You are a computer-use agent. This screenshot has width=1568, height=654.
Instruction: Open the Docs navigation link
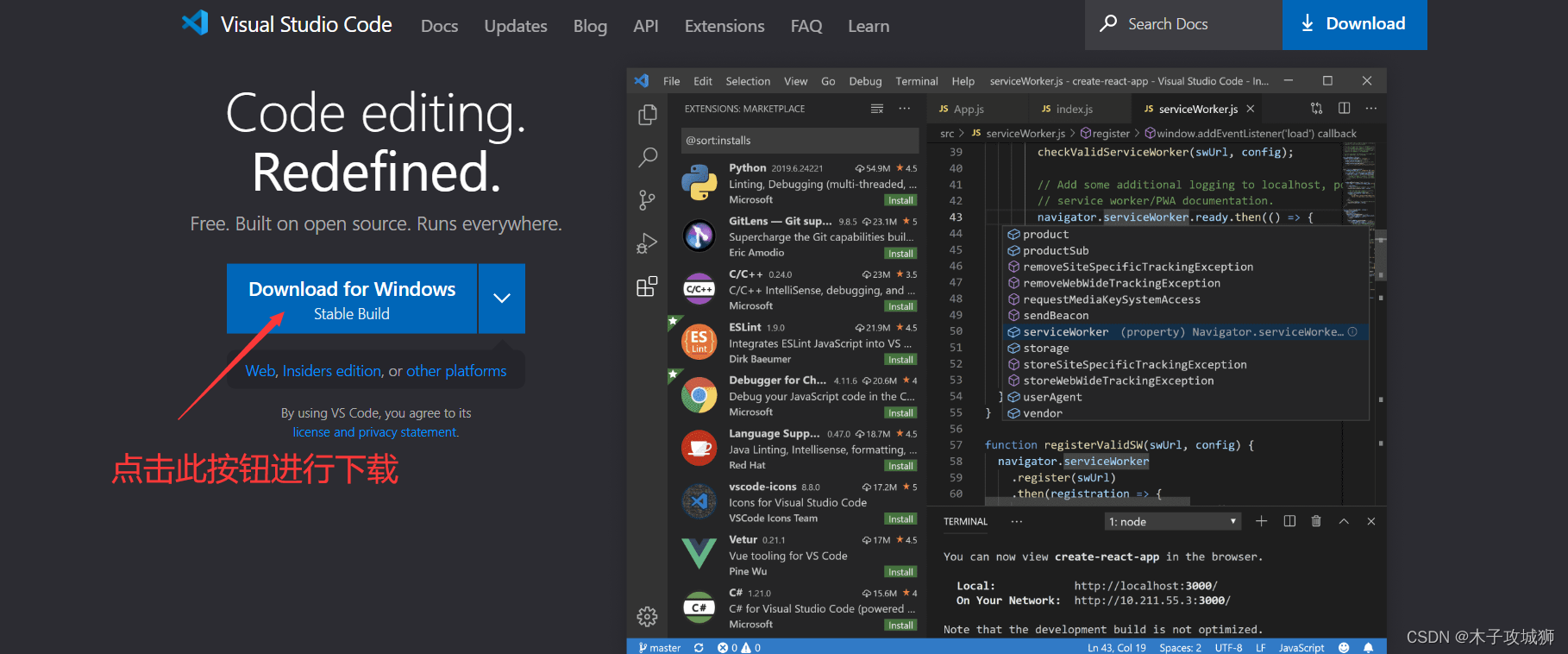[x=439, y=26]
